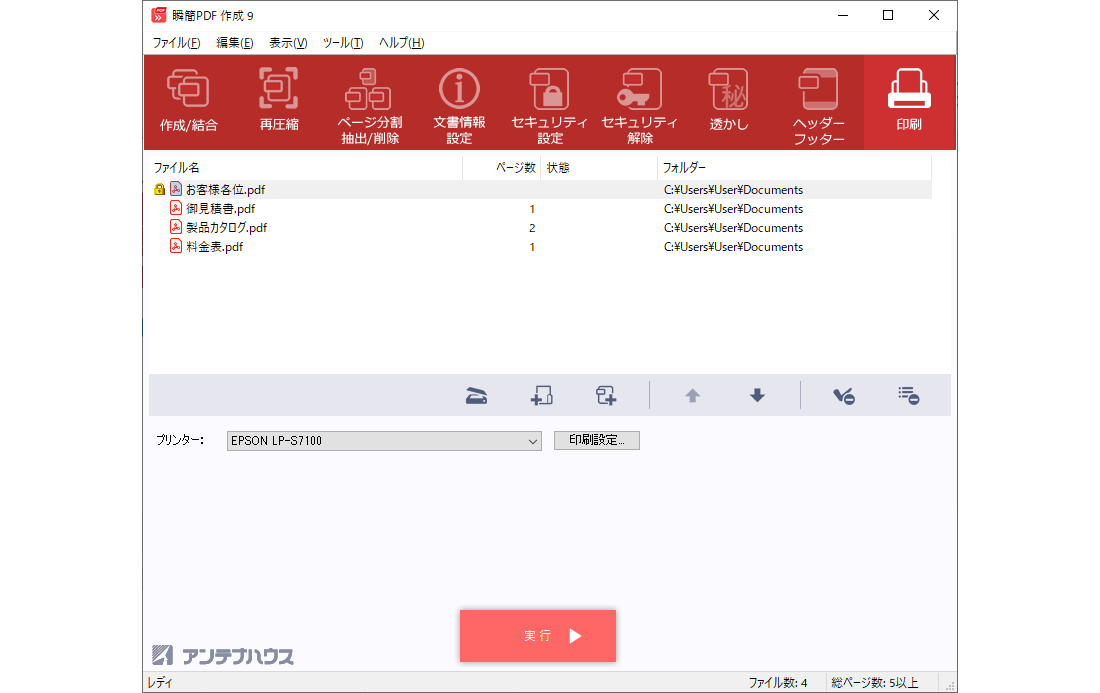Click the folder path of 御見積書.pdf row
The image size is (1100, 693).
733,208
